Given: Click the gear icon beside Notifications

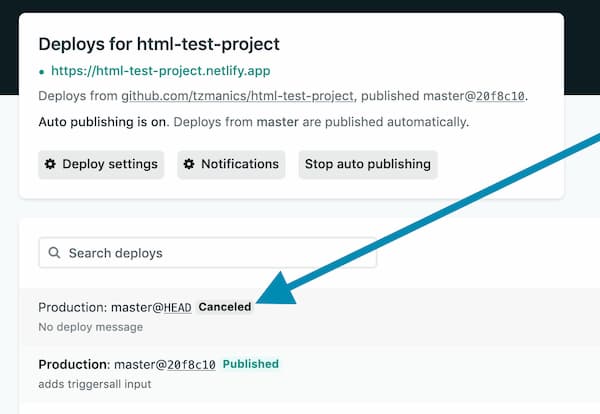Looking at the screenshot, I should 189,164.
